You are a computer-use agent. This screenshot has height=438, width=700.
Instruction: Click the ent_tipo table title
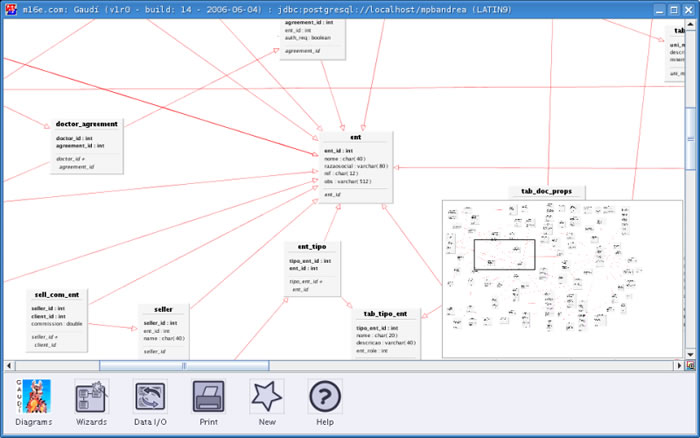[312, 246]
